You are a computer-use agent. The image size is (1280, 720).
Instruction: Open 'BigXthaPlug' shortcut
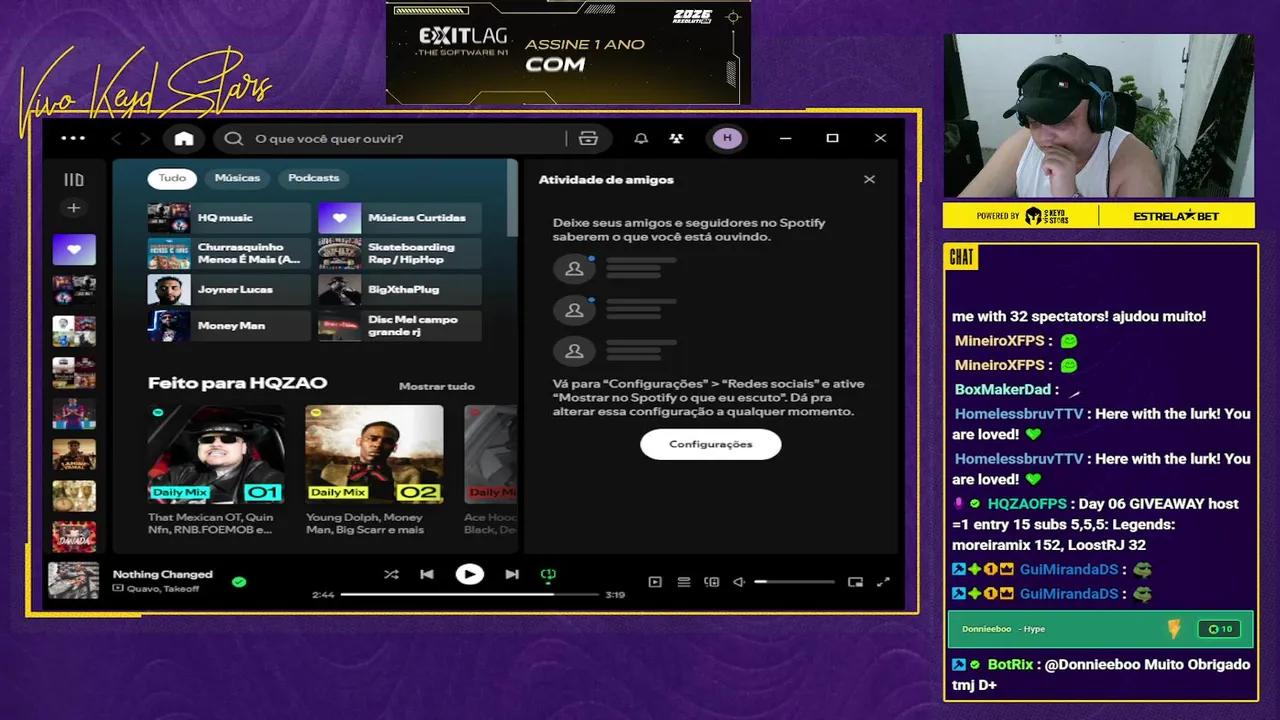point(400,290)
